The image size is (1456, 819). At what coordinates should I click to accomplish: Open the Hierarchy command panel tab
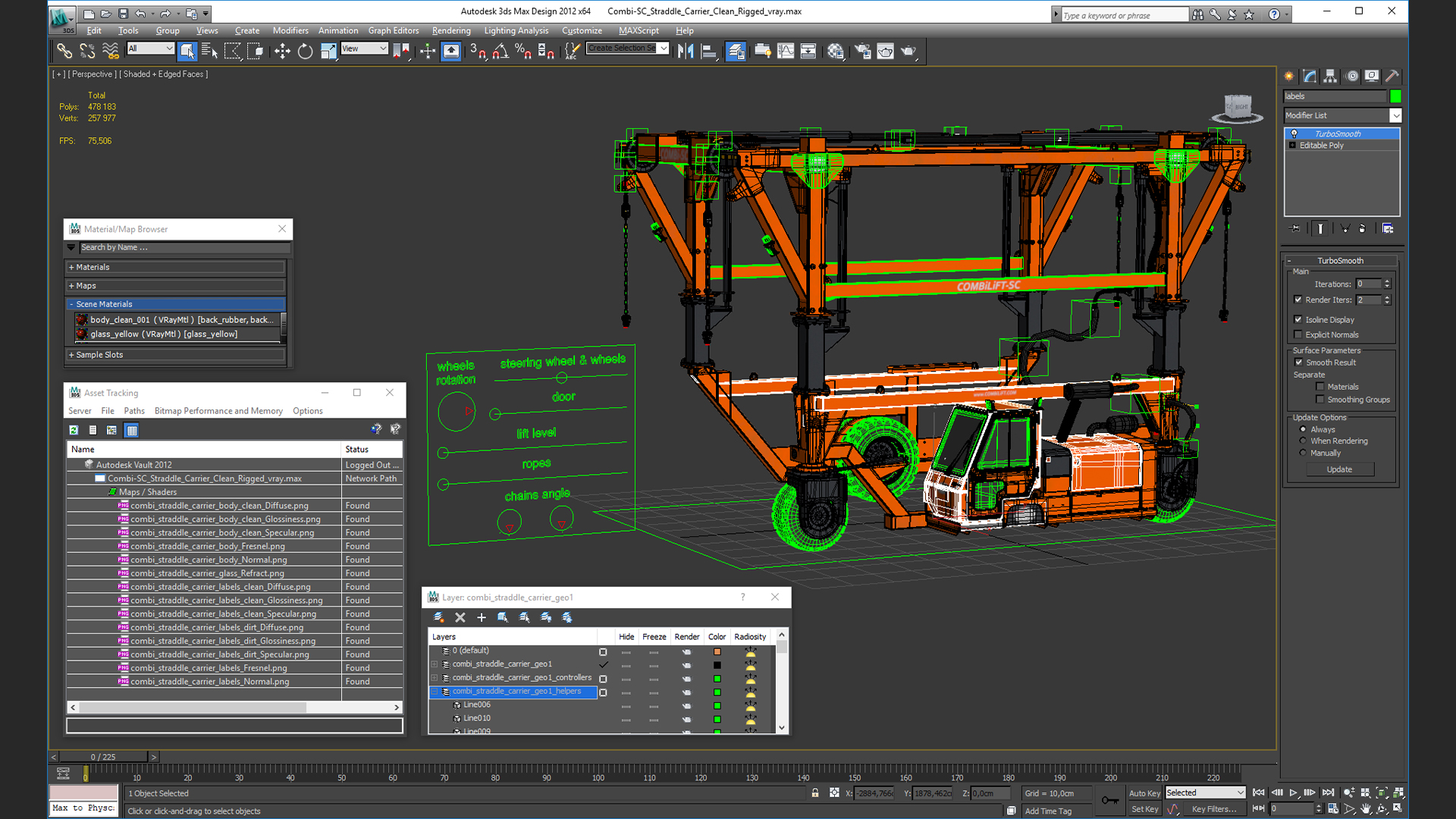[1330, 76]
